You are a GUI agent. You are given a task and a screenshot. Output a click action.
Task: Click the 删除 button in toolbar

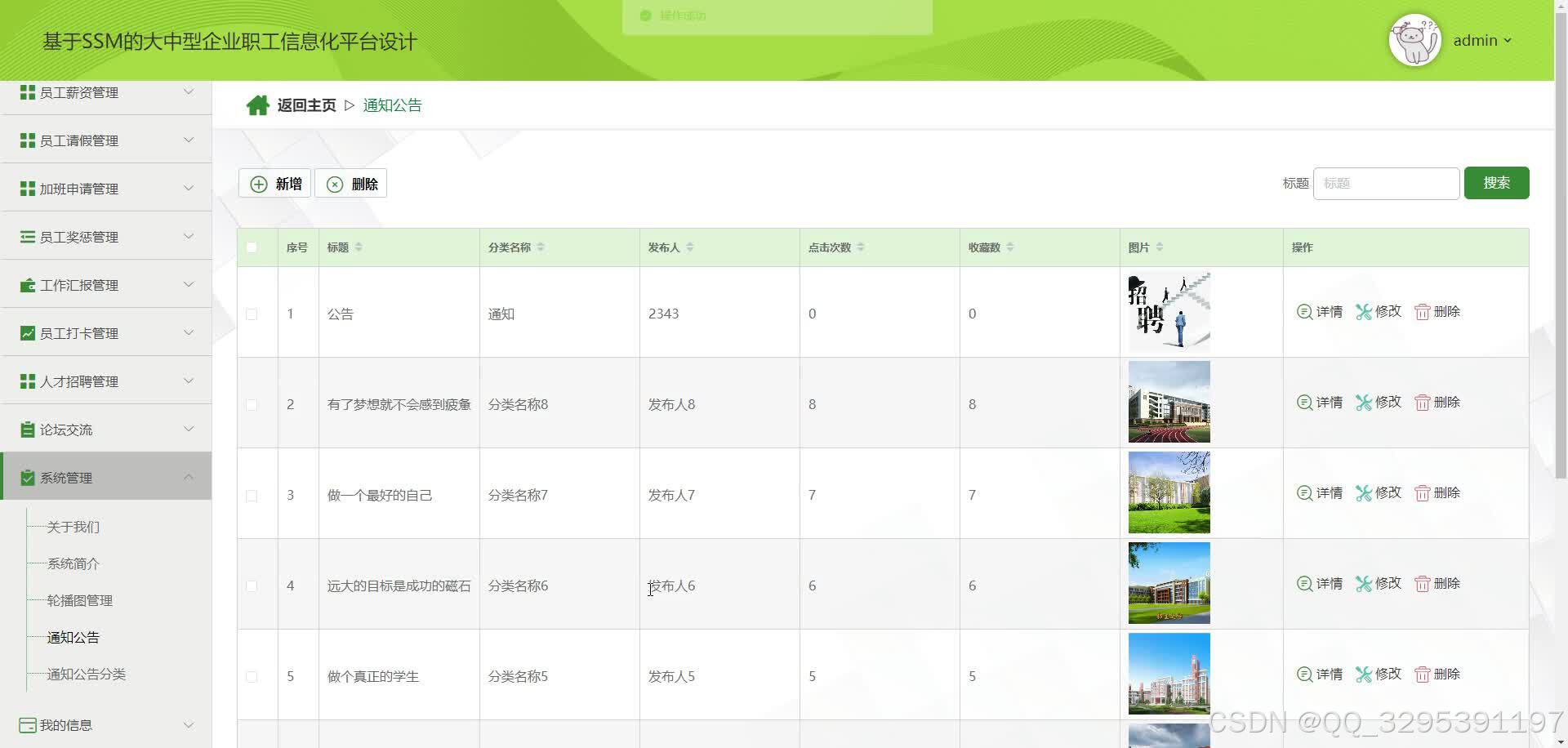tap(351, 184)
